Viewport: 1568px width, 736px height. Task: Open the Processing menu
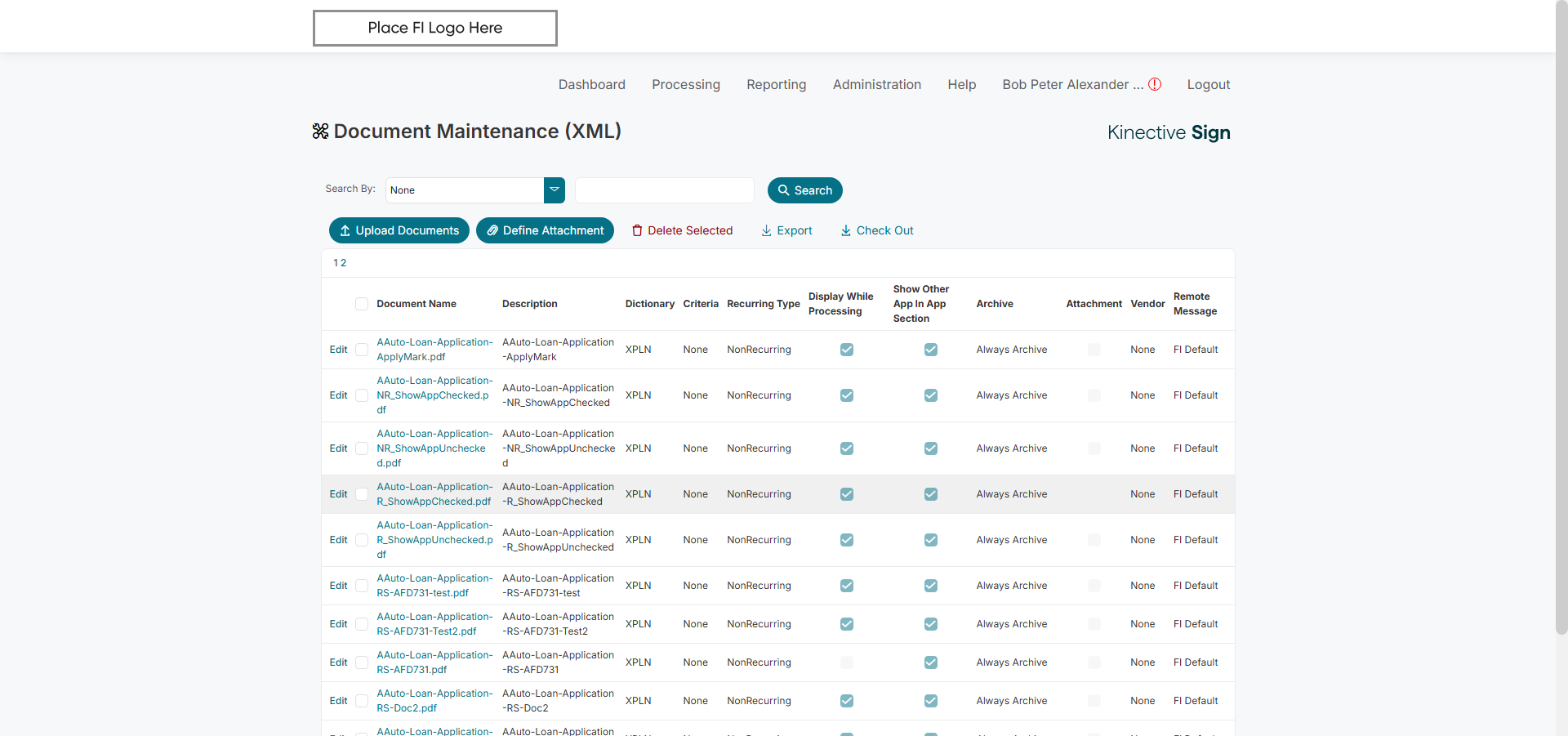685,85
